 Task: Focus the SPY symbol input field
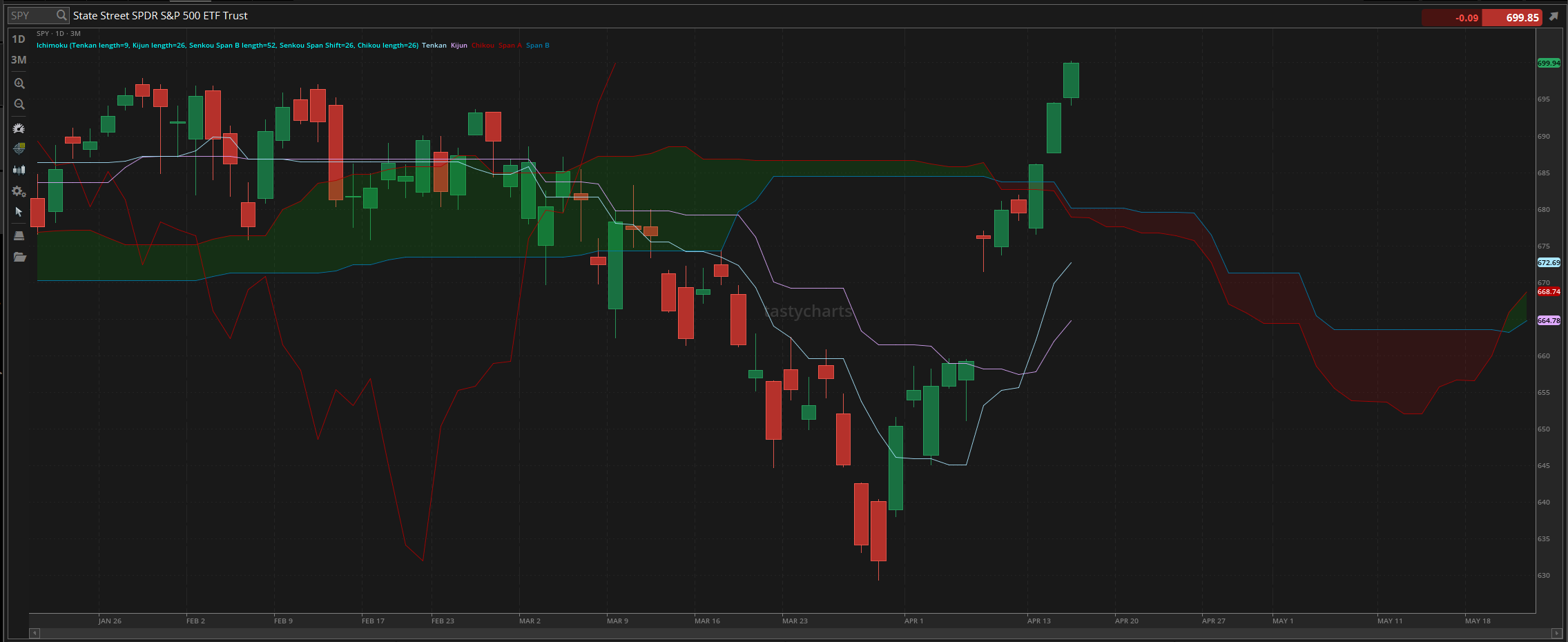click(32, 15)
